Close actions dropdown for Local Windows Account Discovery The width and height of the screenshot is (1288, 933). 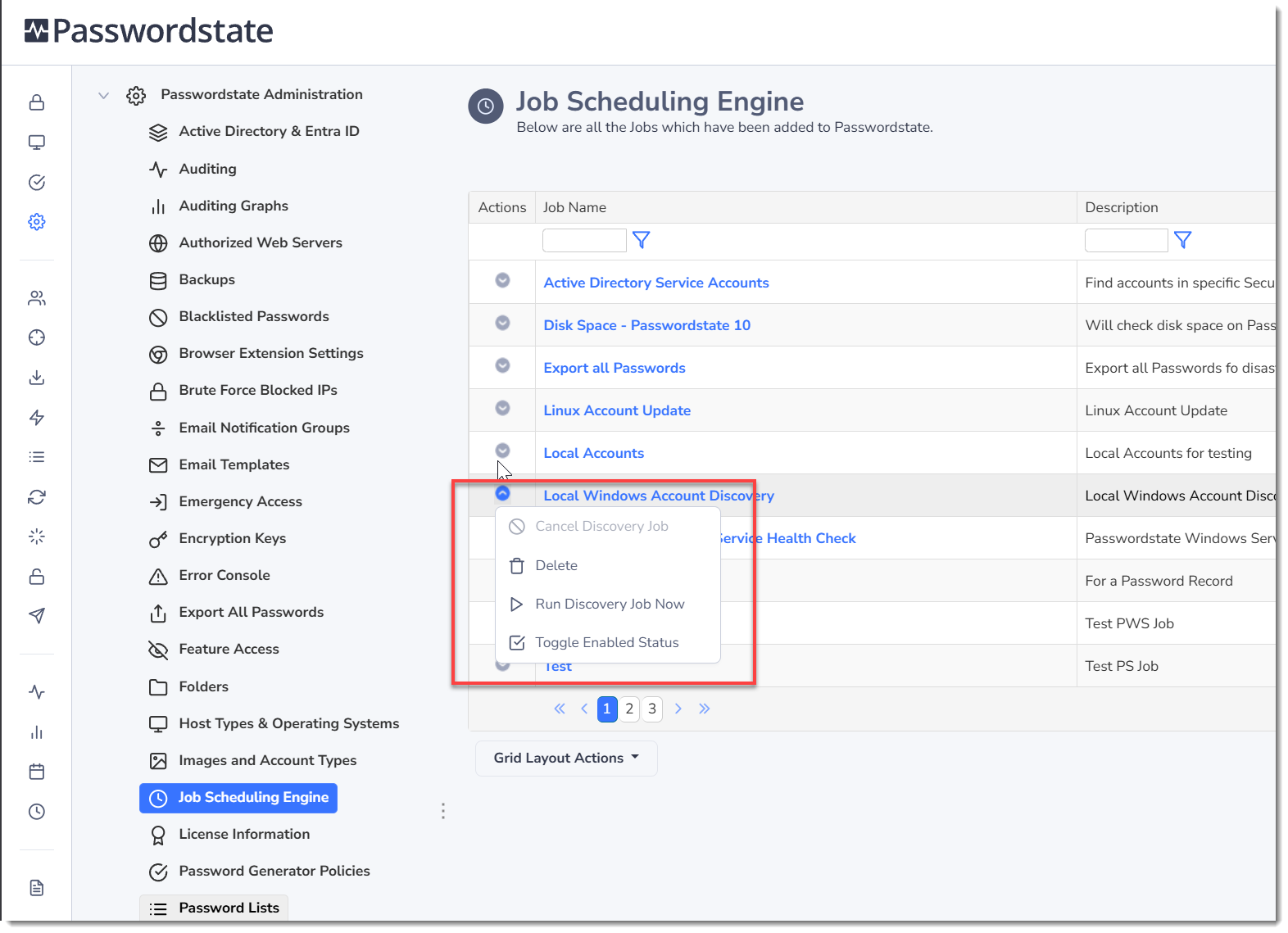[503, 493]
